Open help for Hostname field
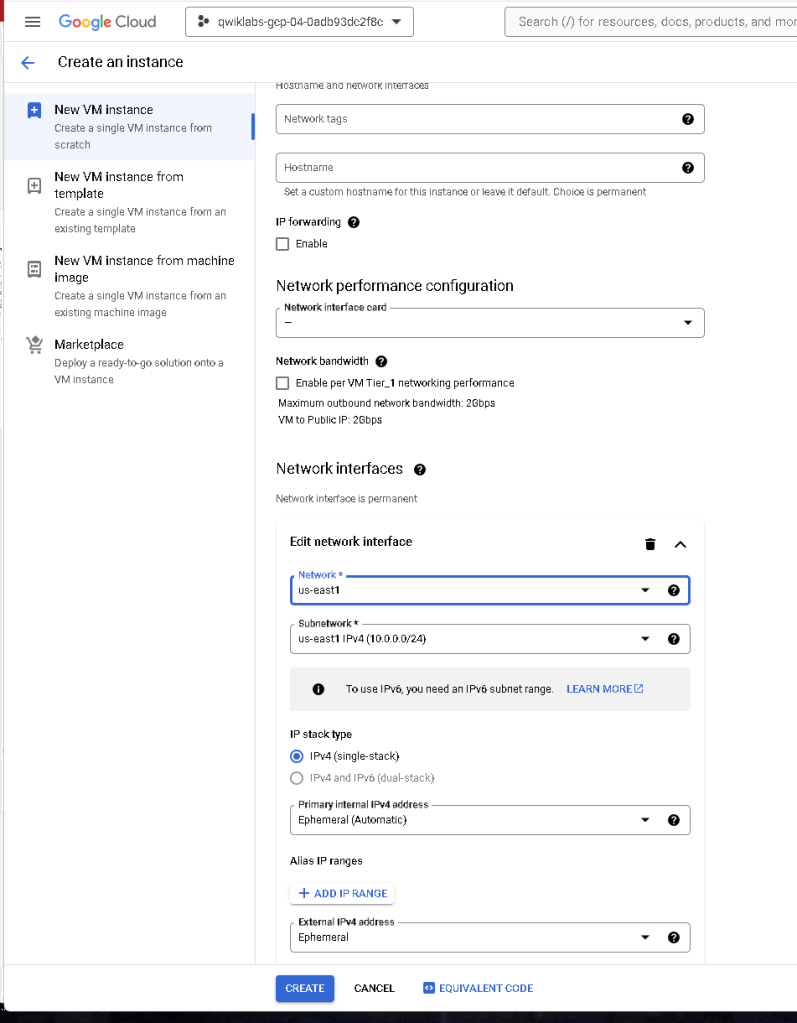This screenshot has width=797, height=1023. pos(687,168)
